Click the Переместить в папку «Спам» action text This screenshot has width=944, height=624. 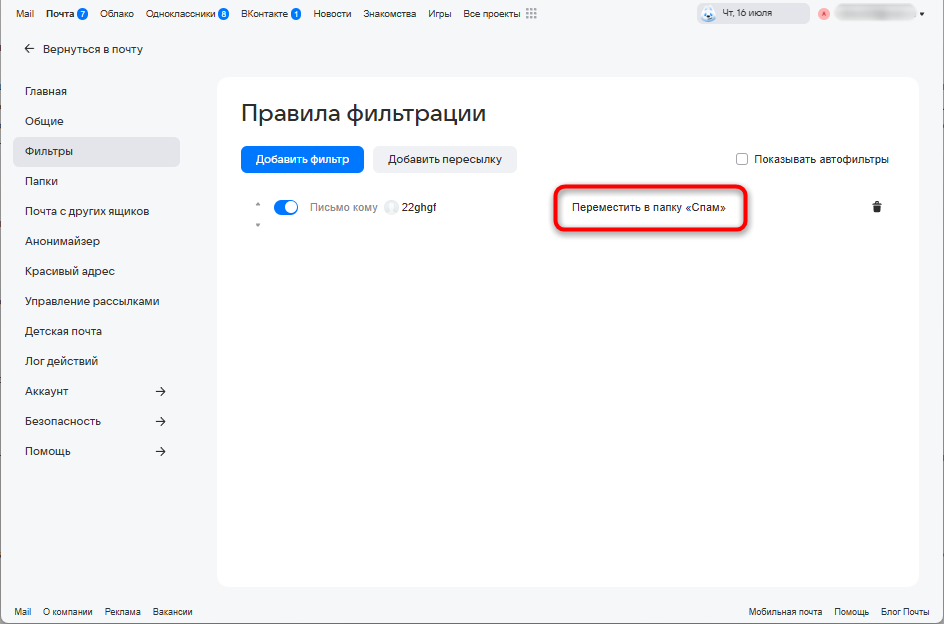(x=648, y=207)
